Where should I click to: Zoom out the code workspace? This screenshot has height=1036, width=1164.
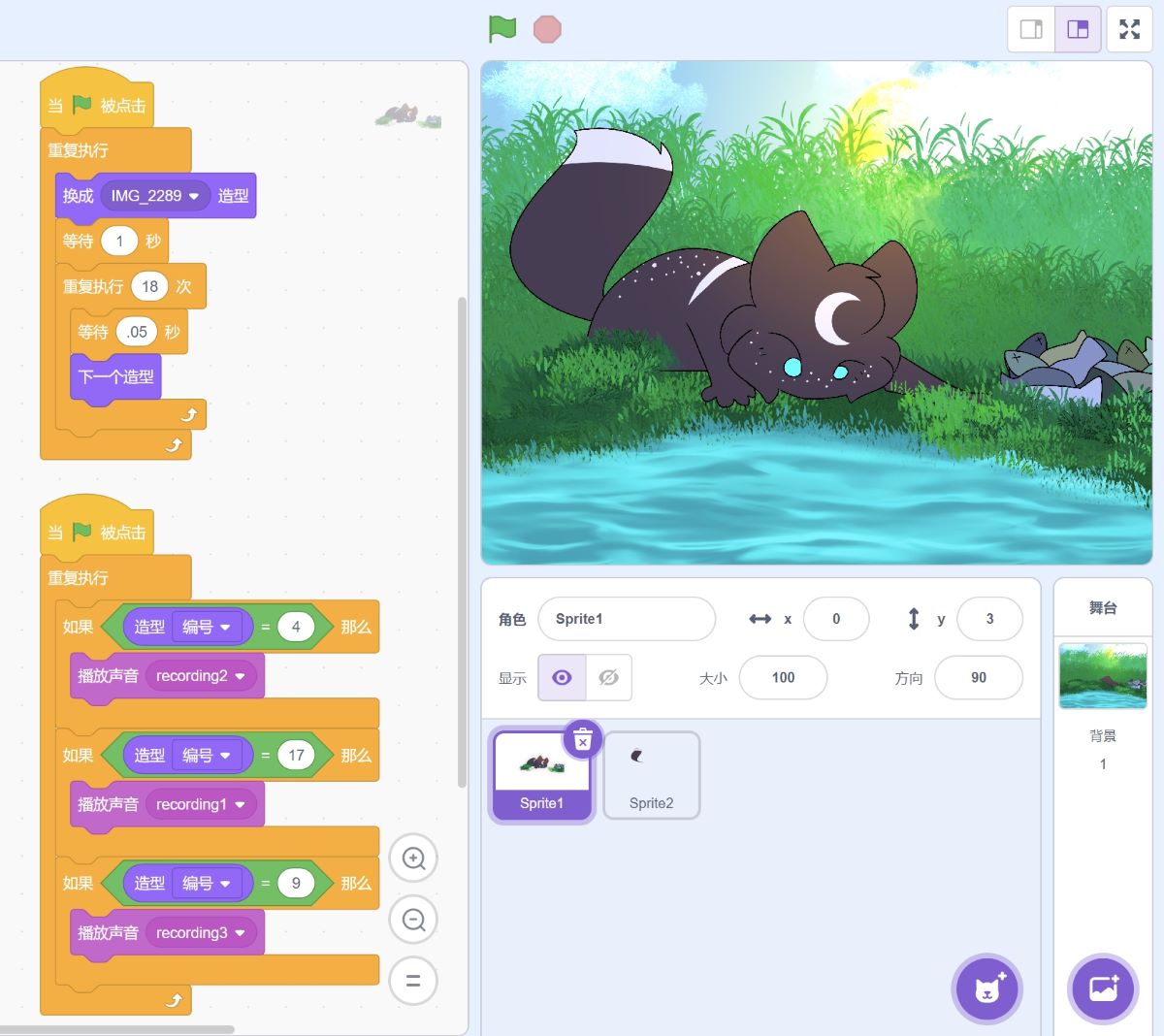pyautogui.click(x=413, y=920)
